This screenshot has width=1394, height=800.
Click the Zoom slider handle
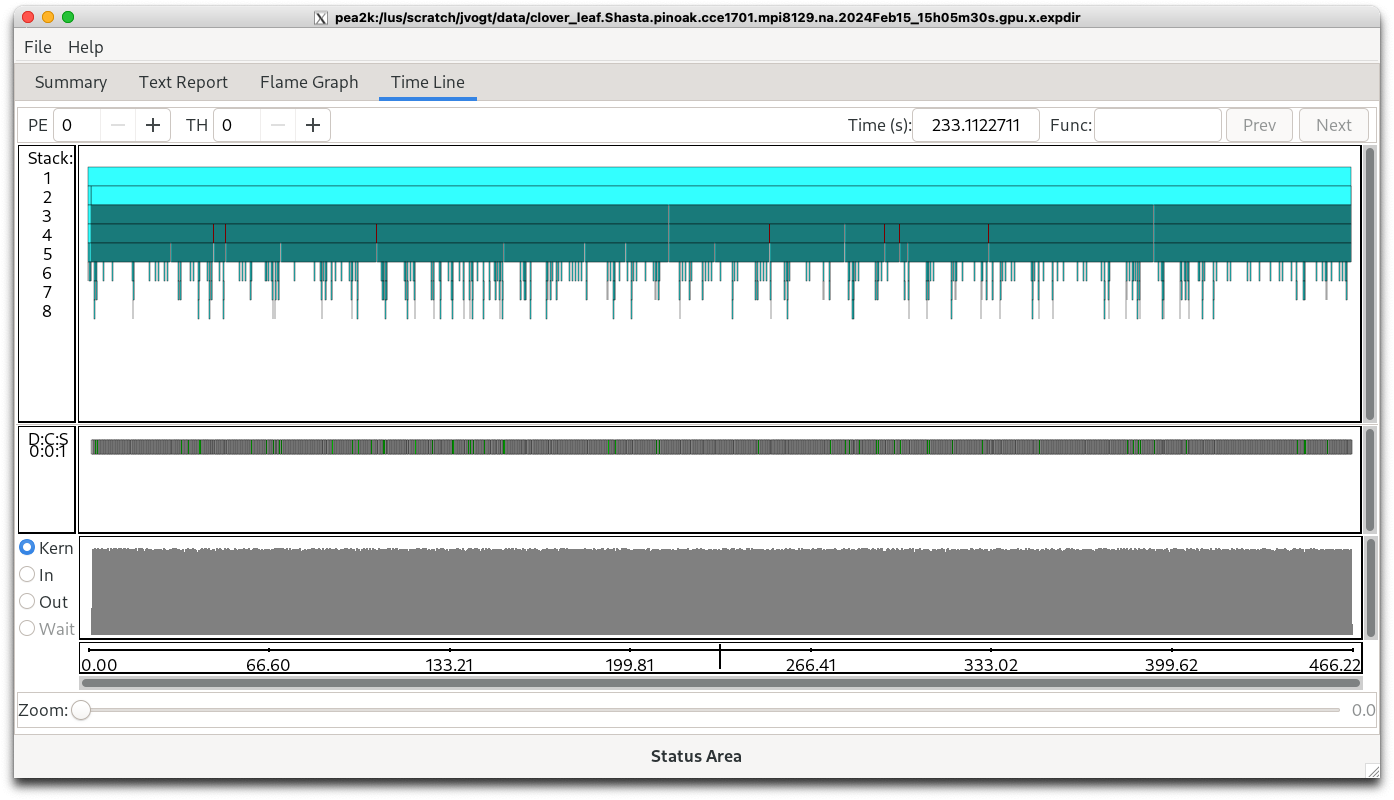point(81,710)
